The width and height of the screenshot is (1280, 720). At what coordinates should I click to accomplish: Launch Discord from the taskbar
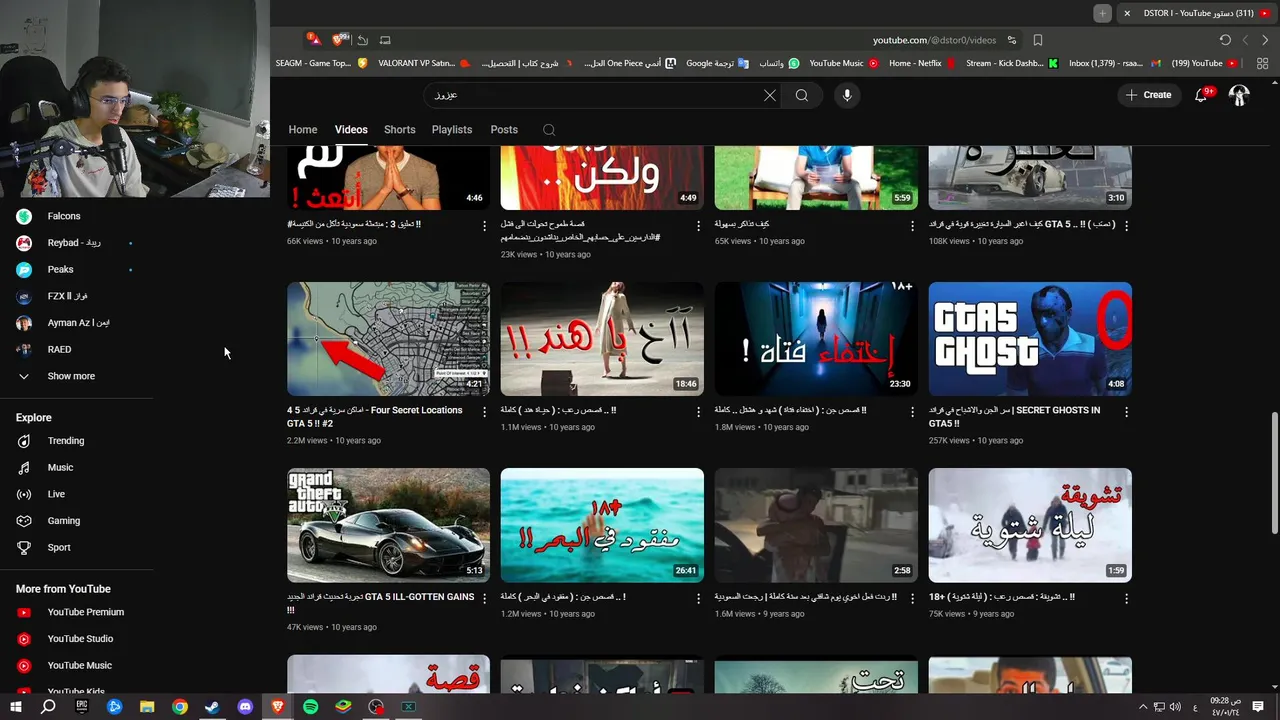tap(245, 707)
